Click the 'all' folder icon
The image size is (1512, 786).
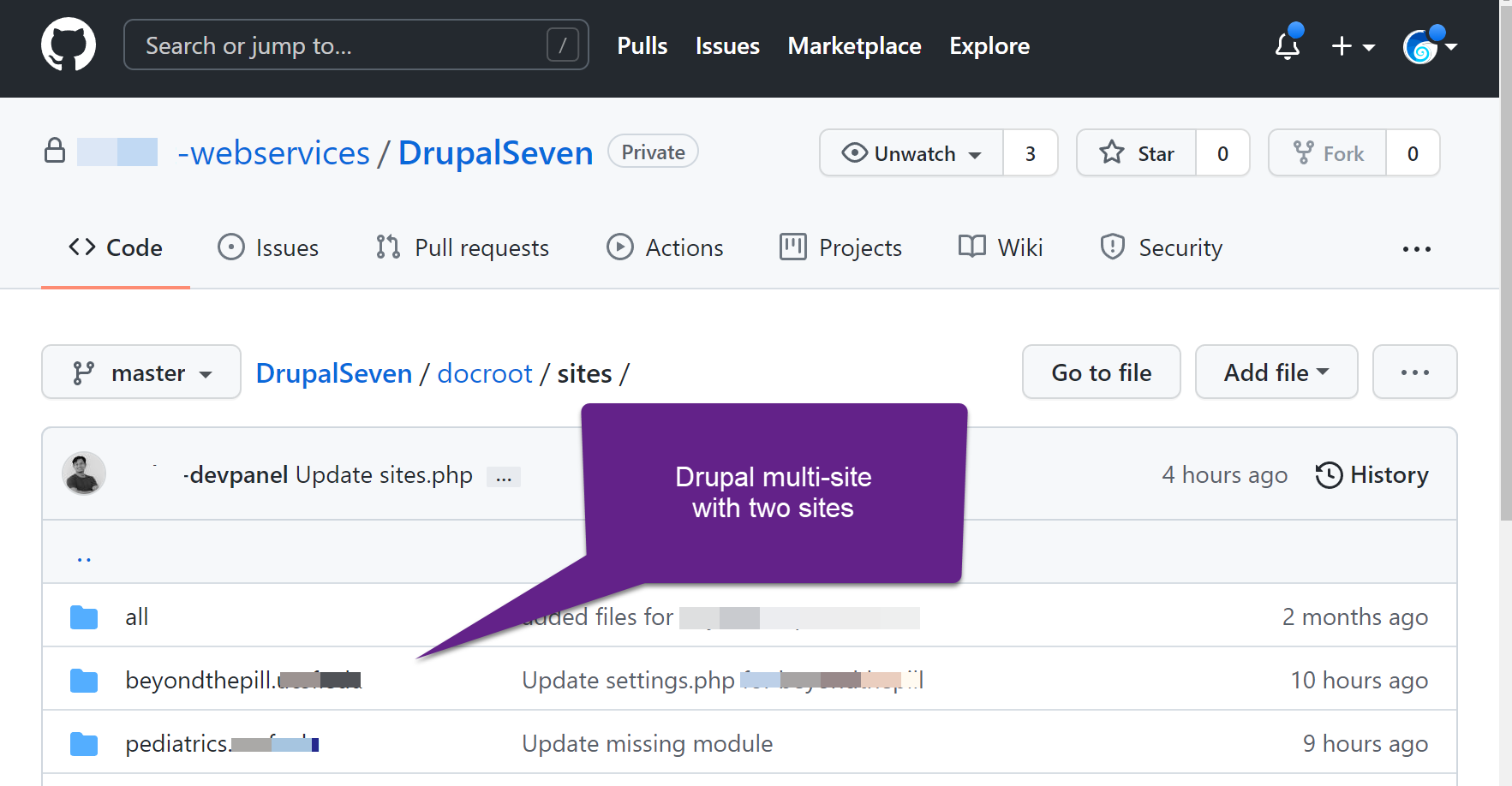point(84,617)
